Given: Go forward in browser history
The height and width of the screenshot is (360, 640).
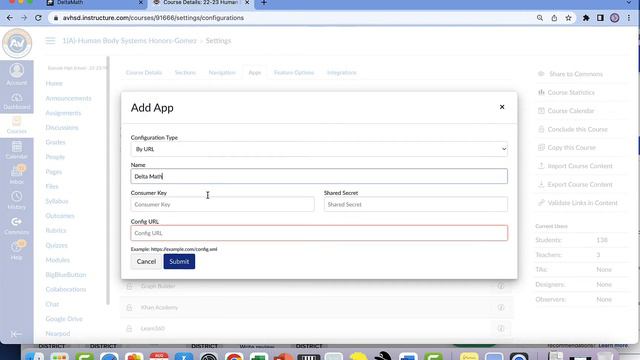Looking at the screenshot, I should pos(24,18).
